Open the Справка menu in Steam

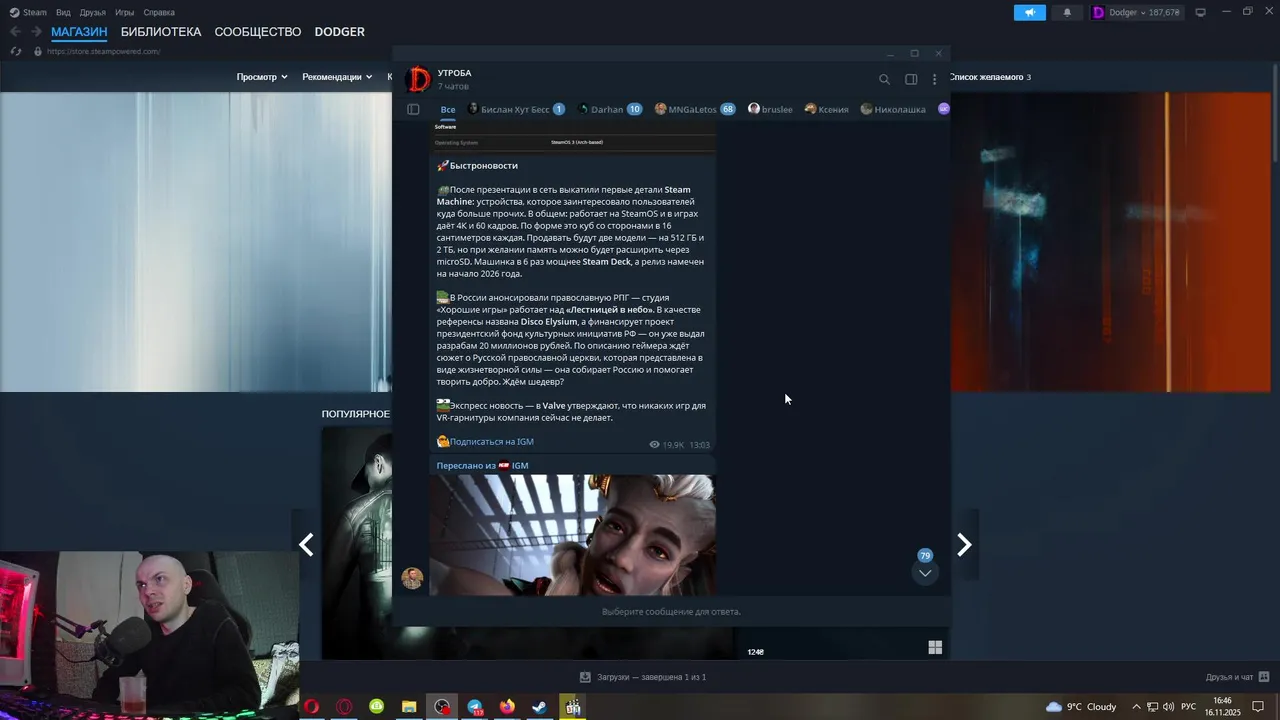pyautogui.click(x=159, y=12)
